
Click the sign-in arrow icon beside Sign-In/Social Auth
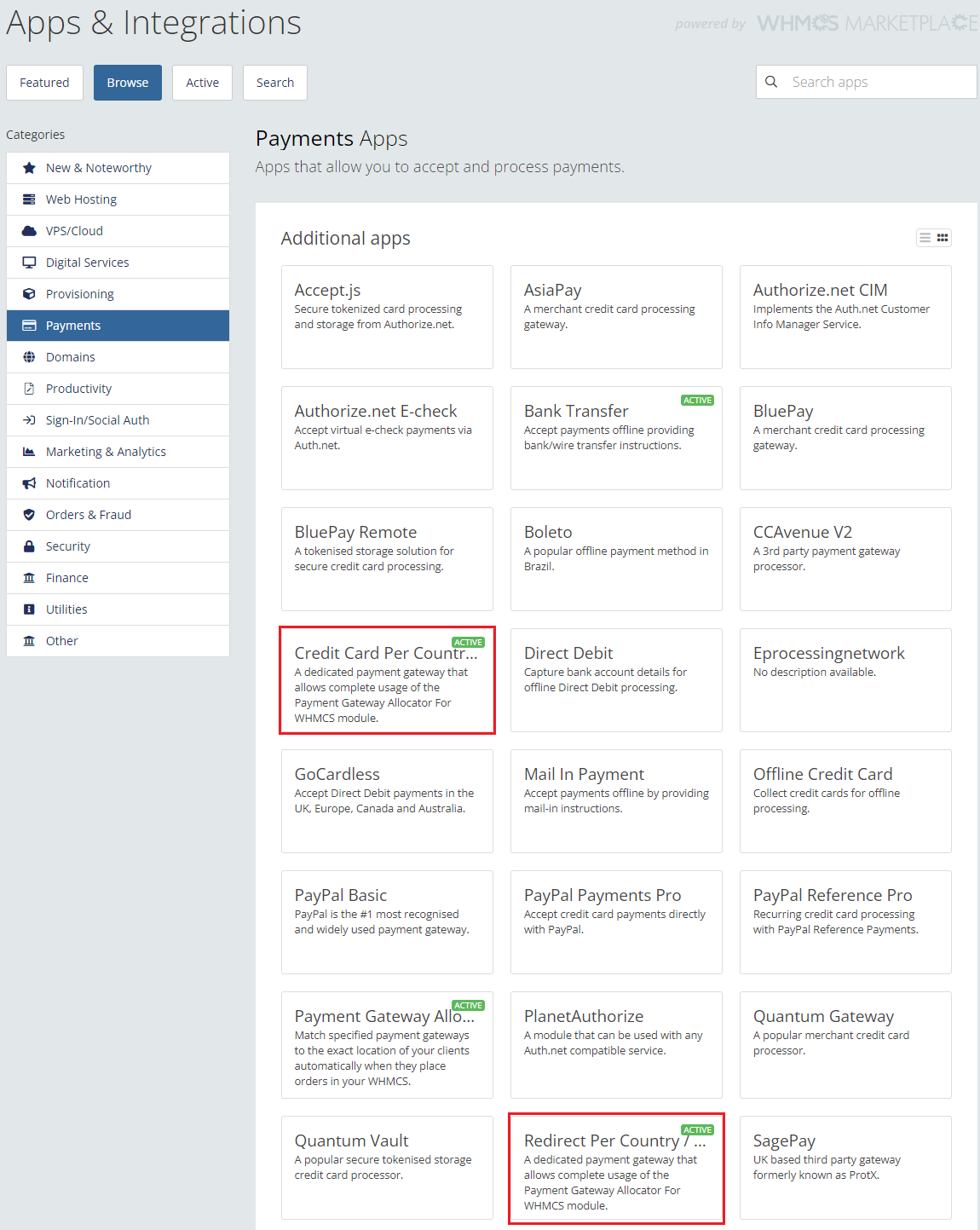click(29, 420)
